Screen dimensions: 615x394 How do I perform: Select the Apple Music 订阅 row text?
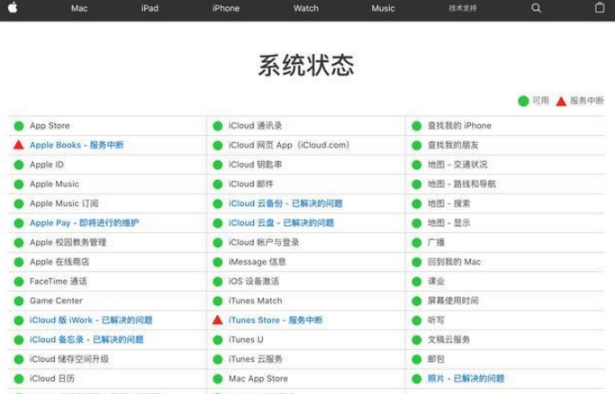tap(64, 203)
